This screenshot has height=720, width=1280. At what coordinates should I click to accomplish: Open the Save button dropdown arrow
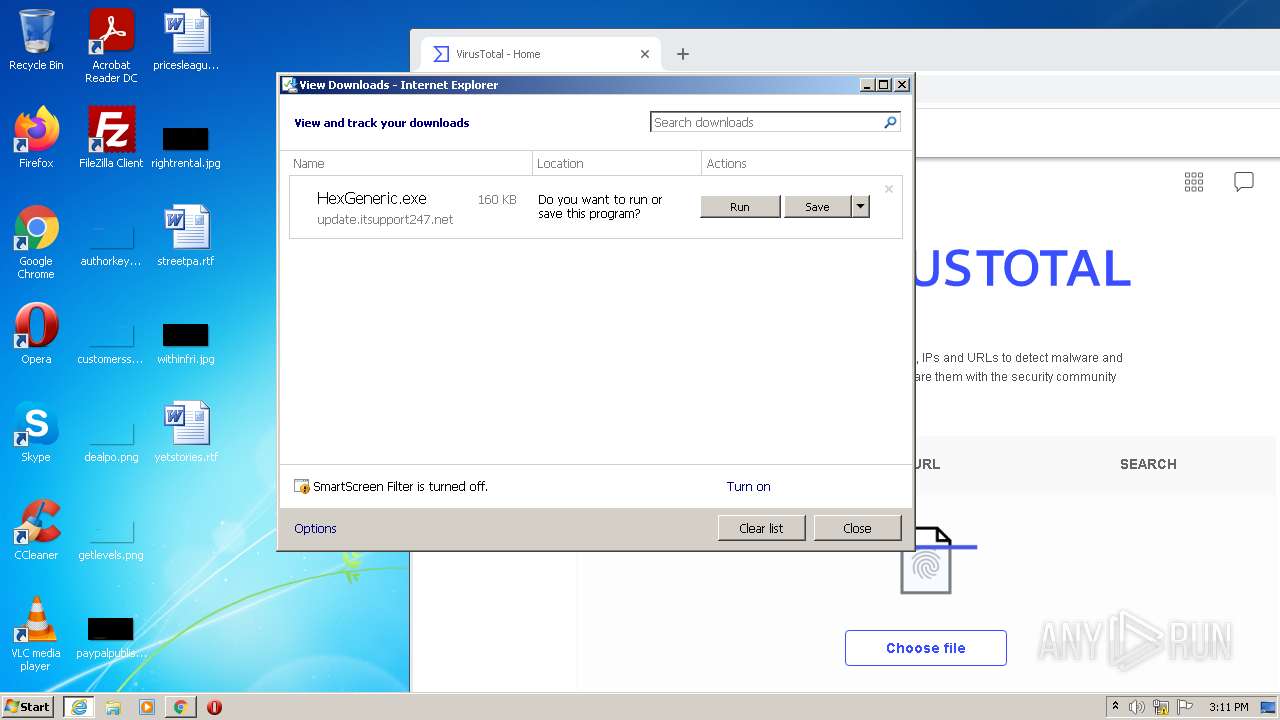click(860, 207)
